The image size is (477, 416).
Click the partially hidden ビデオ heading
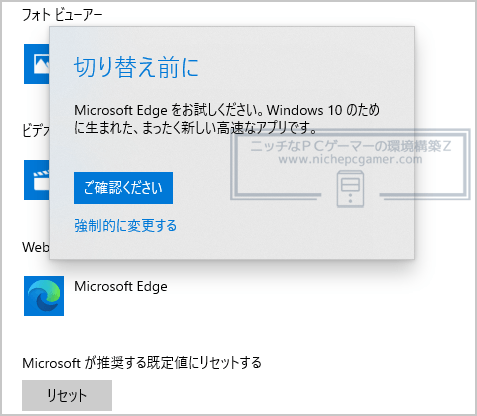pos(36,130)
